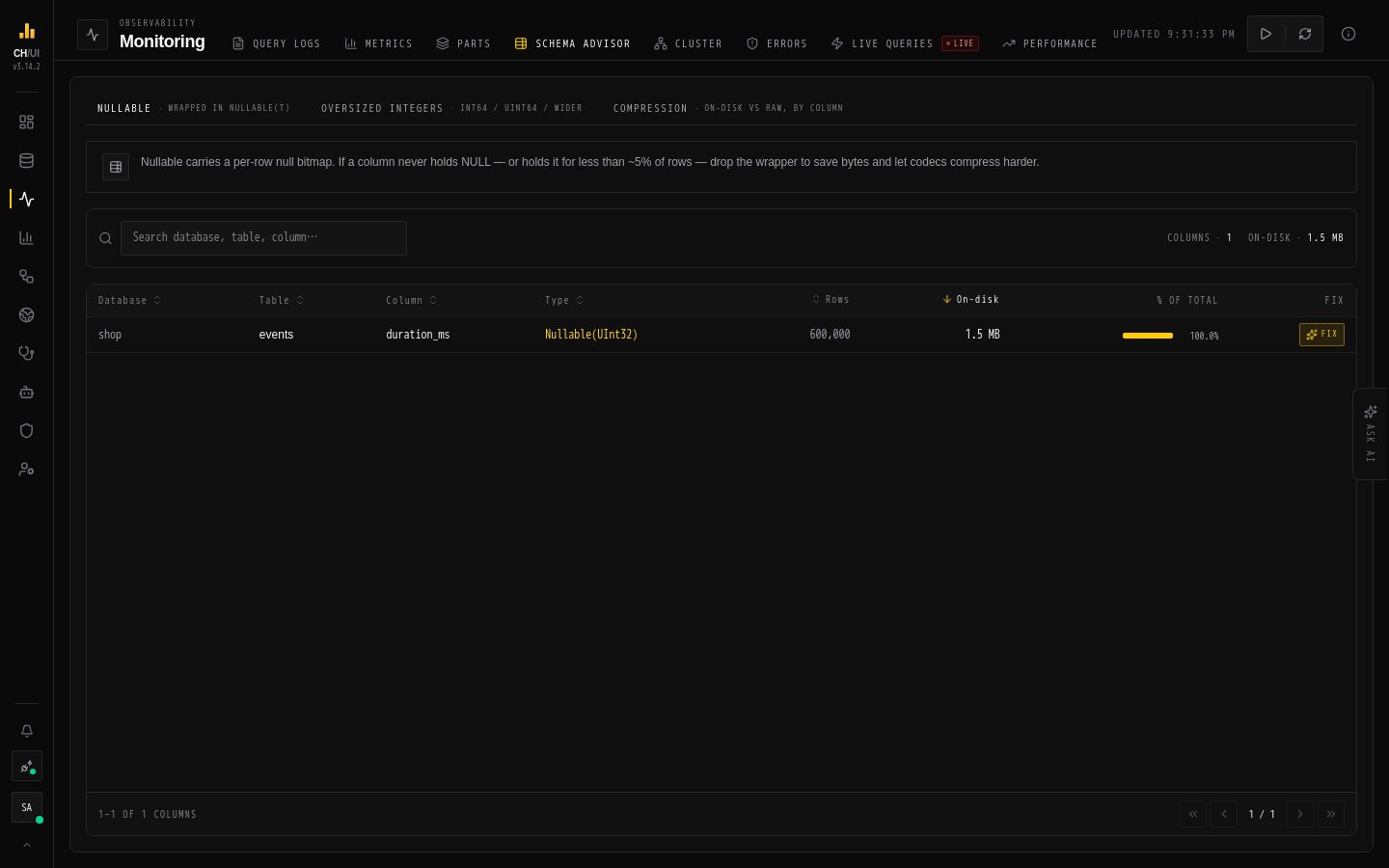Expand the sidebar bottom chevron
Image resolution: width=1389 pixels, height=868 pixels.
point(27,845)
